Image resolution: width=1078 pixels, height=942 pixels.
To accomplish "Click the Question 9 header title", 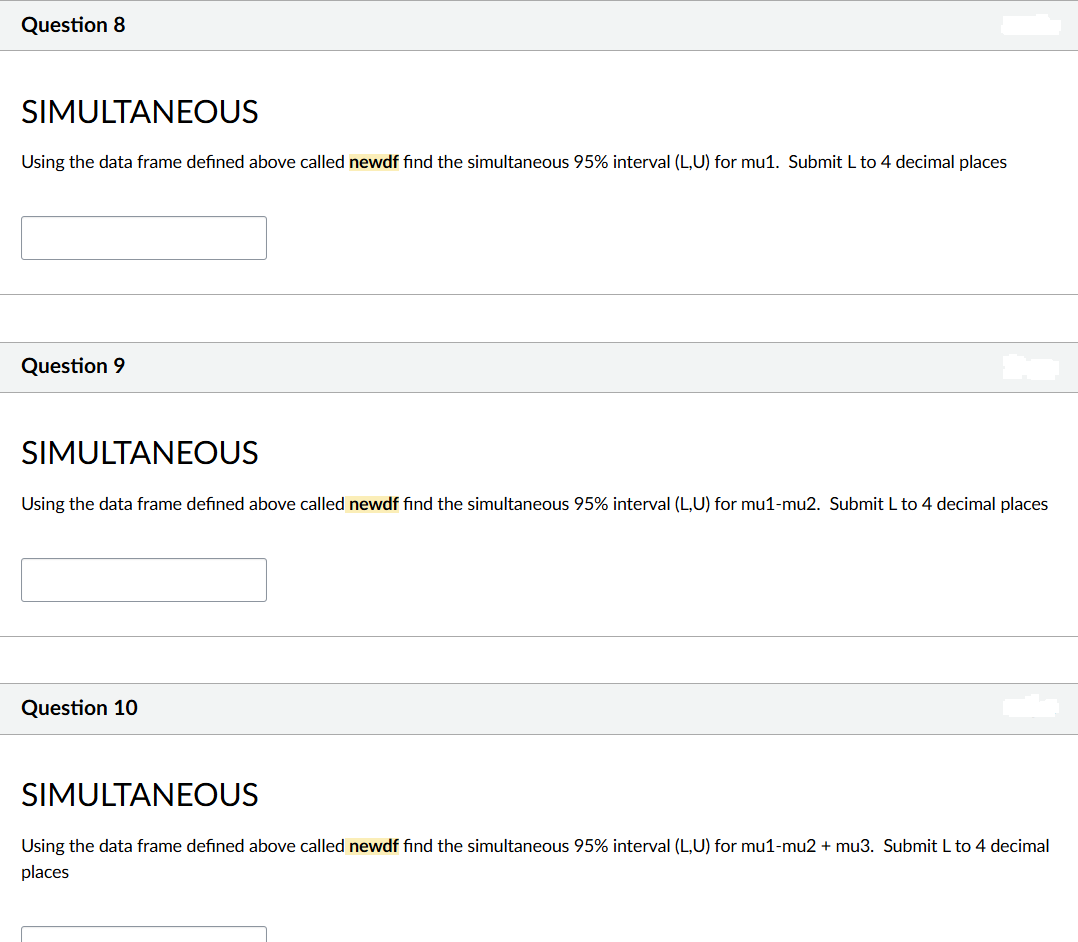I will 73,366.
